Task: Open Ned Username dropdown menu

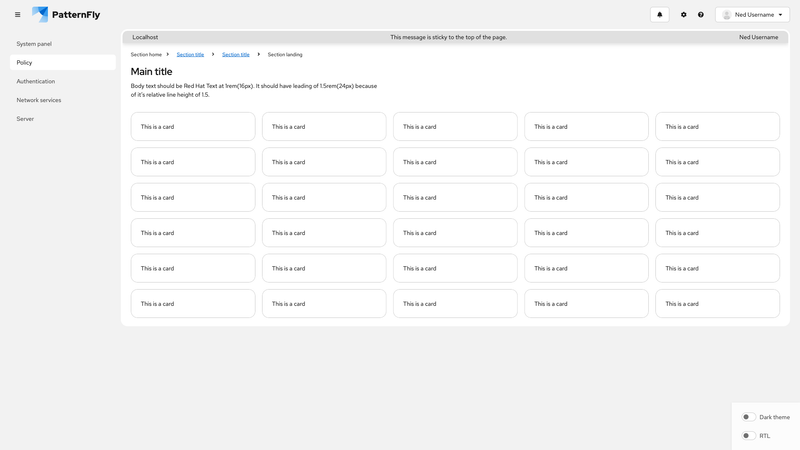Action: coord(752,15)
